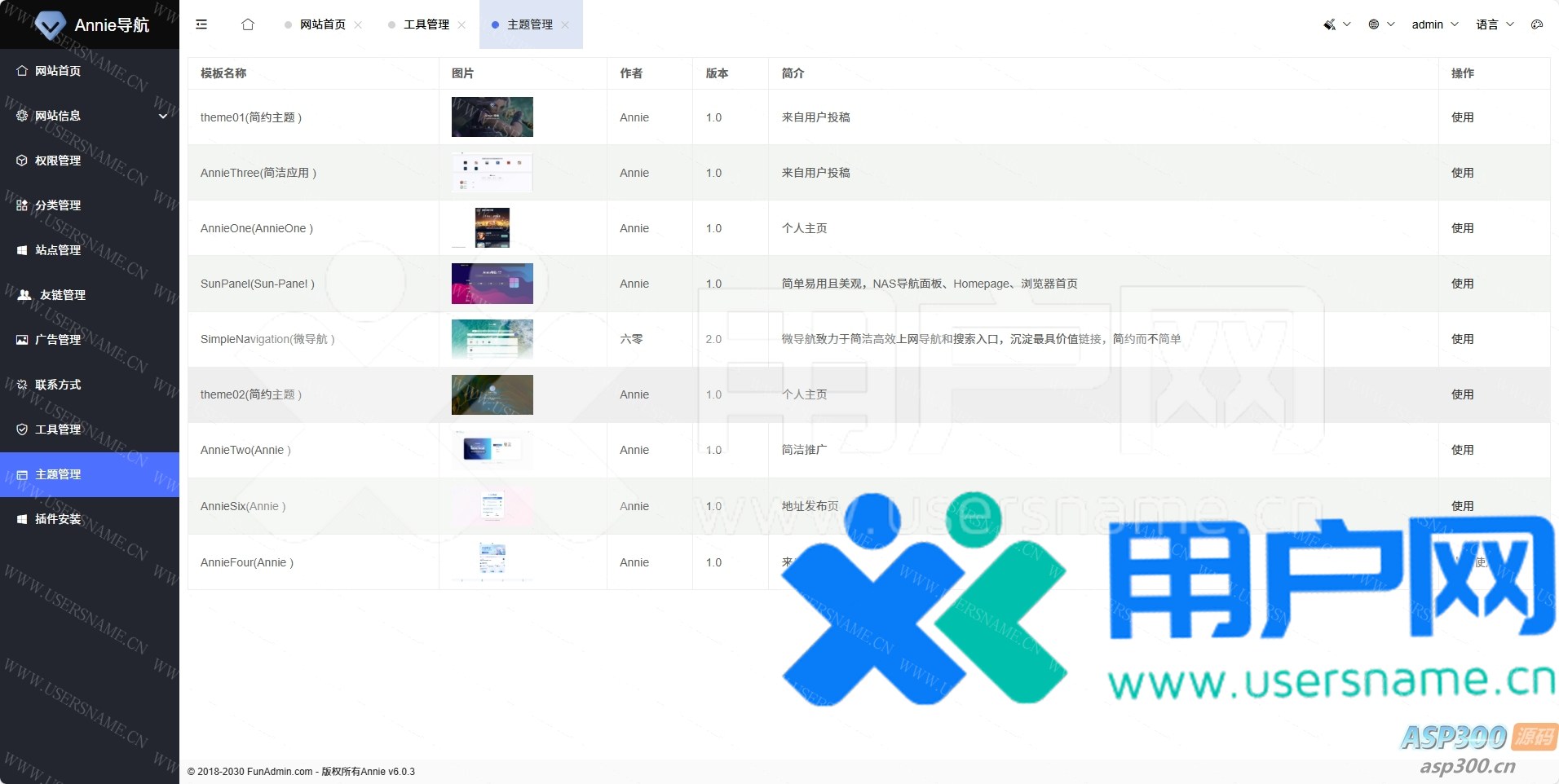
Task: Open 插件安装 in the sidebar
Action: (x=58, y=519)
